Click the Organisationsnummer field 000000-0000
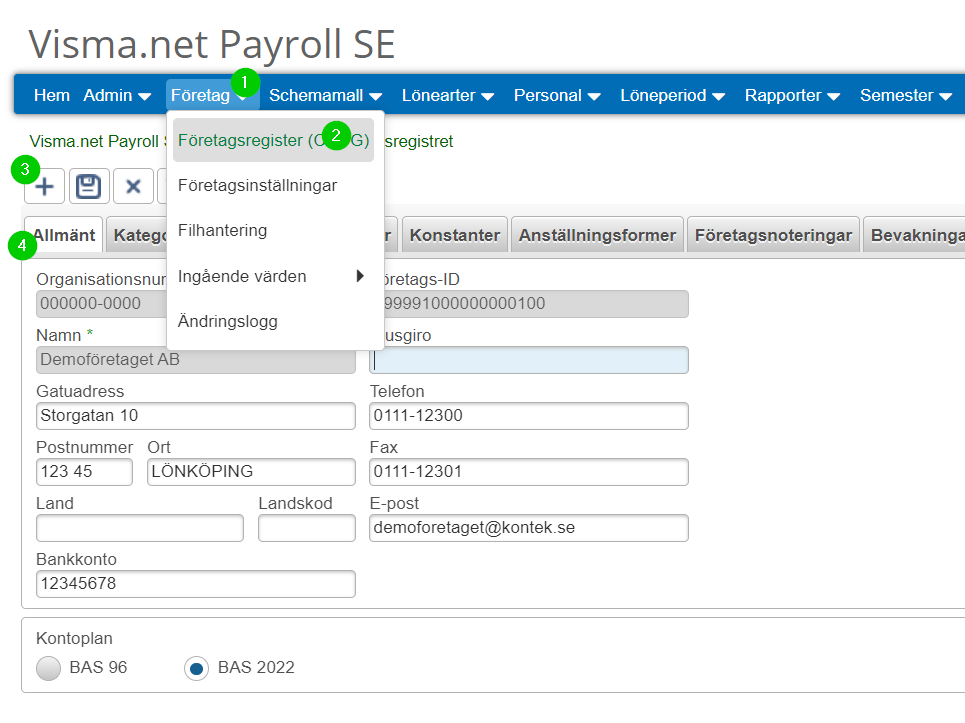 [x=102, y=304]
